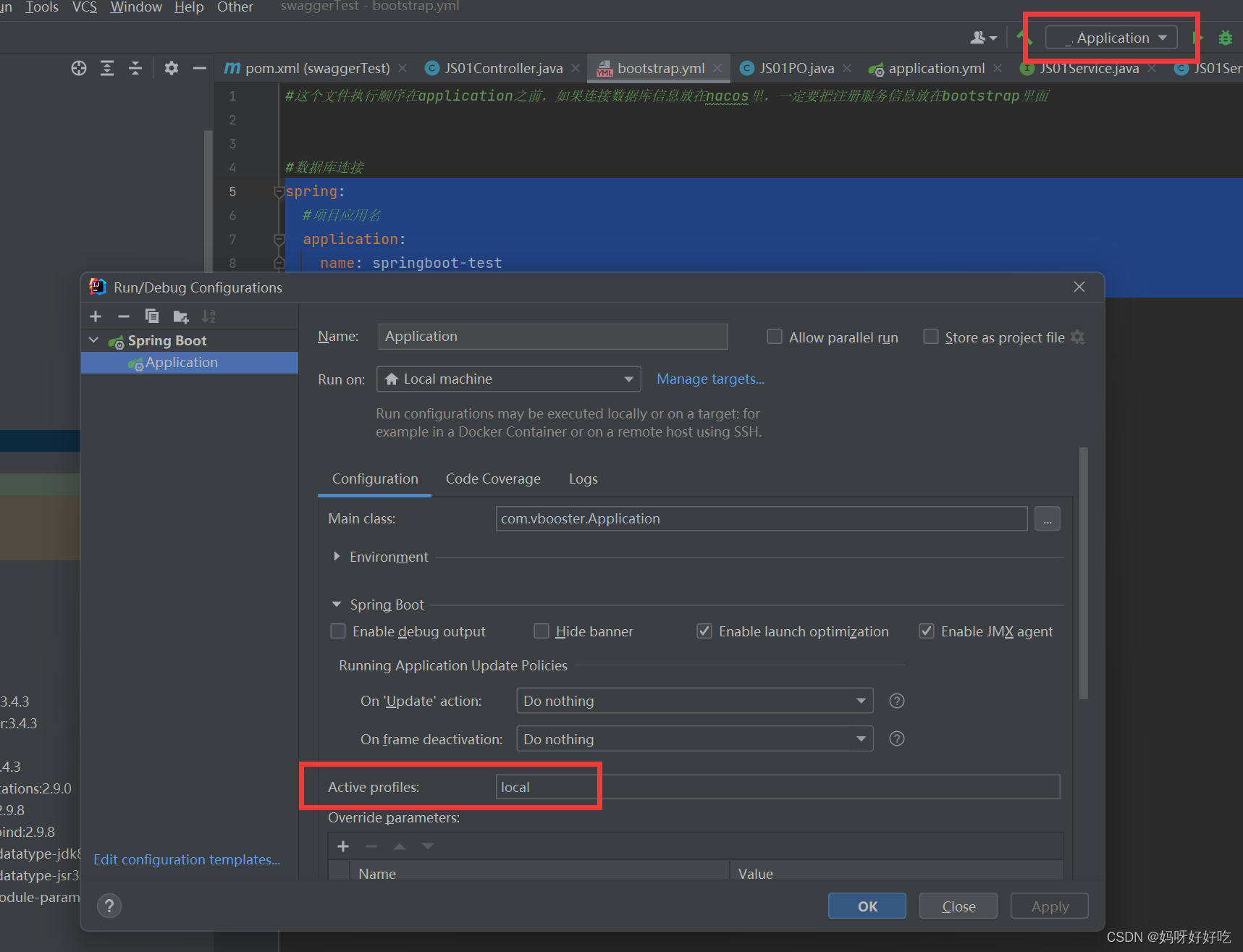Open Application run configuration selector
Viewport: 1243px width, 952px height.
pyautogui.click(x=1111, y=38)
